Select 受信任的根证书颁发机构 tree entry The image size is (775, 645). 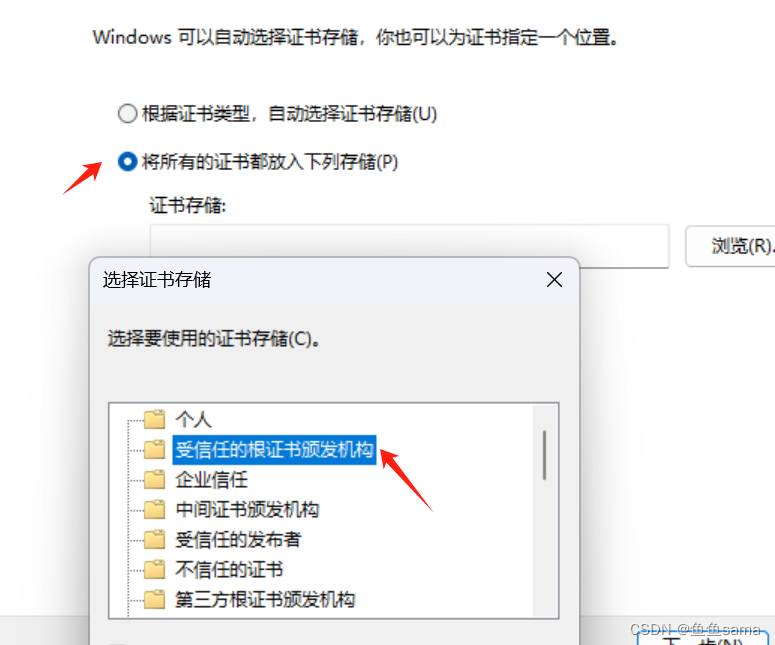pos(274,450)
